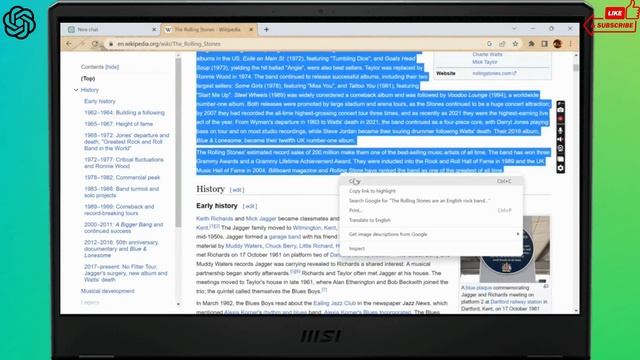Screen dimensions: 640x360
Task: Collapse the History section in contents
Action: (76, 90)
